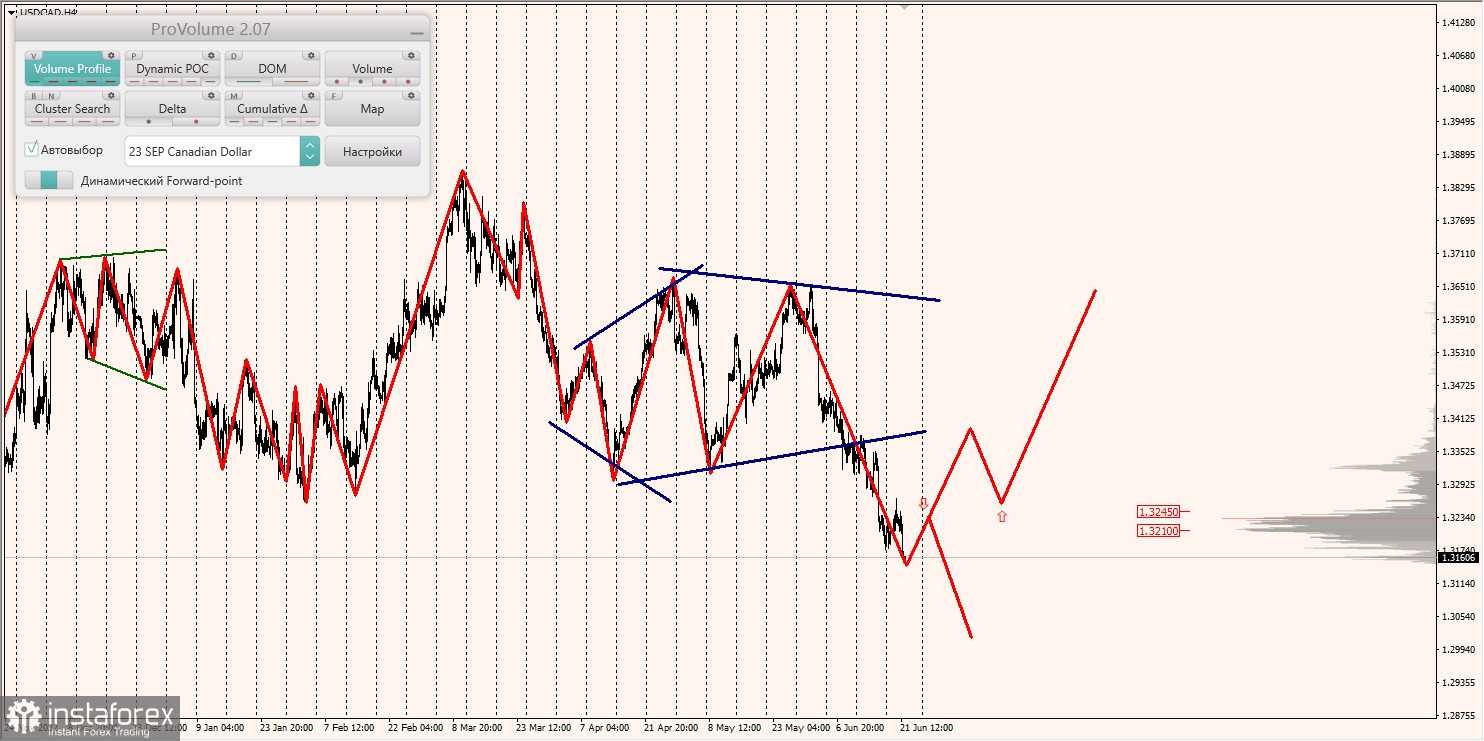The width and height of the screenshot is (1484, 741).
Task: Open Delta gear settings
Action: [211, 95]
